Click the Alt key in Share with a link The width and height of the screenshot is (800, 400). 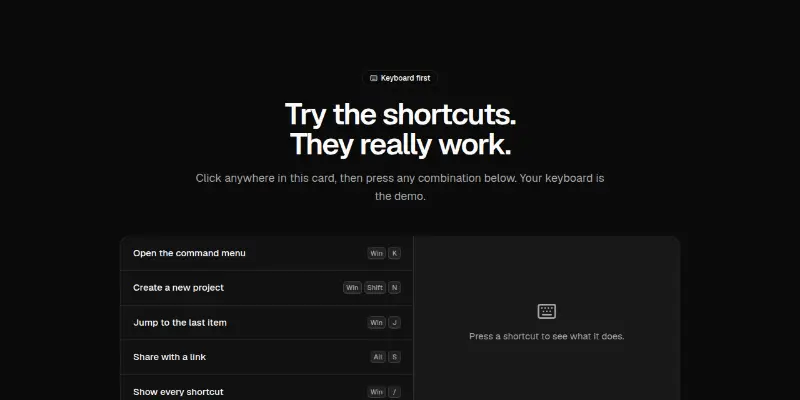[378, 357]
